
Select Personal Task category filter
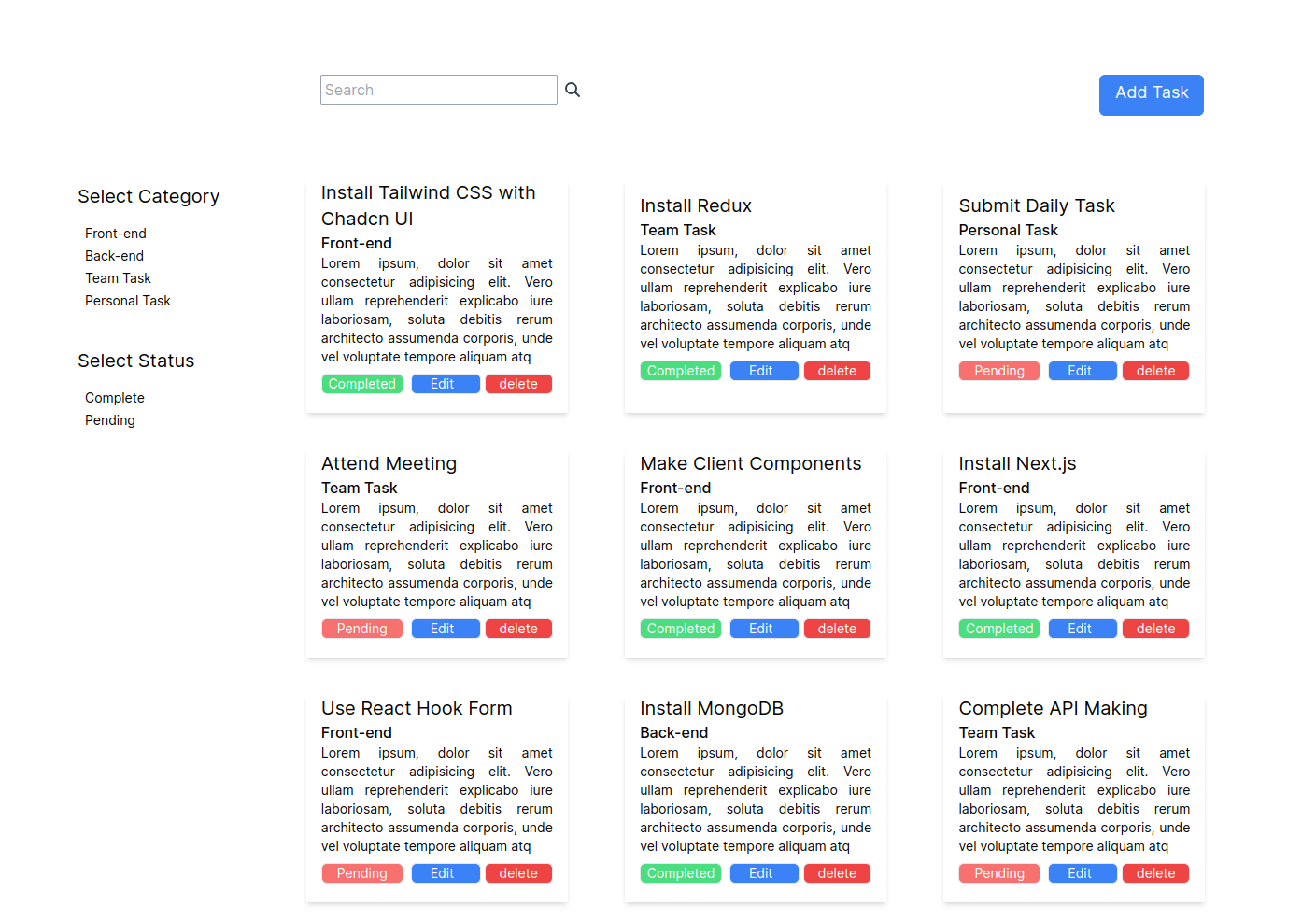[128, 301]
